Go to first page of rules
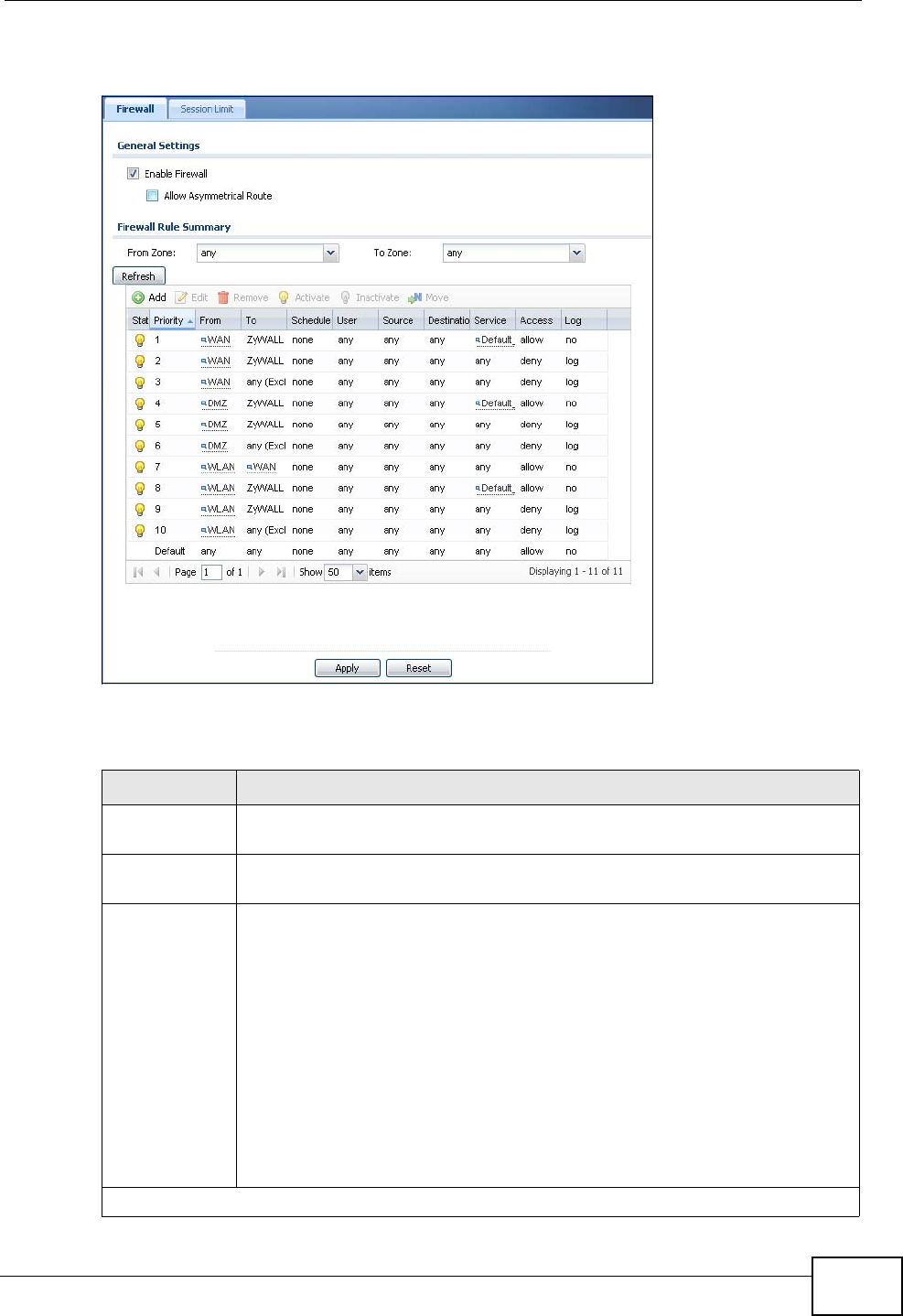 (138, 572)
